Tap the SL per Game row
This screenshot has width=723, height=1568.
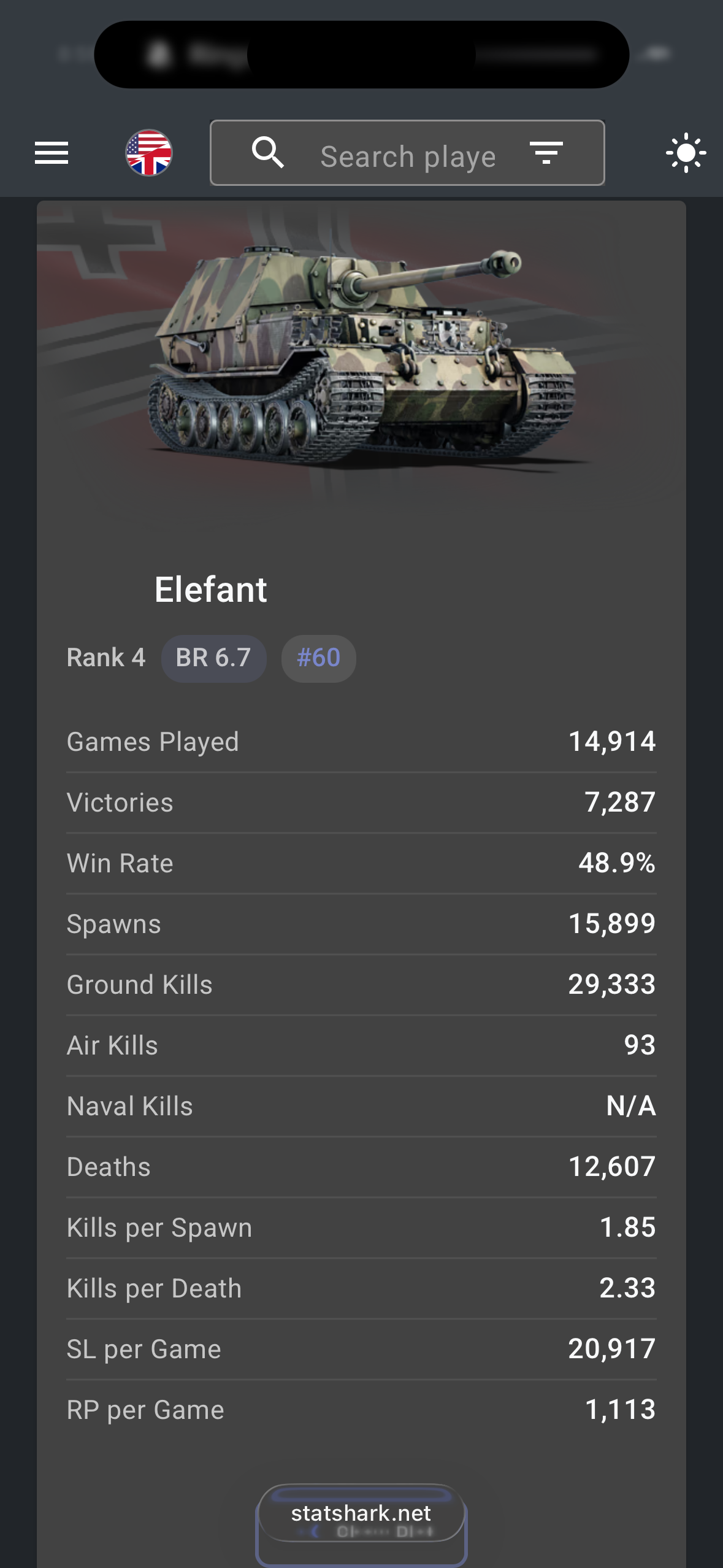coord(361,1349)
